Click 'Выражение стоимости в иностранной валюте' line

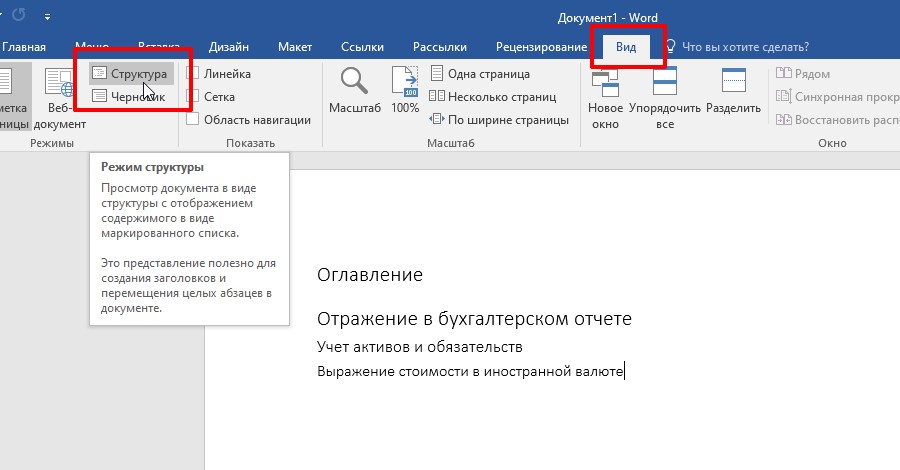tap(470, 371)
